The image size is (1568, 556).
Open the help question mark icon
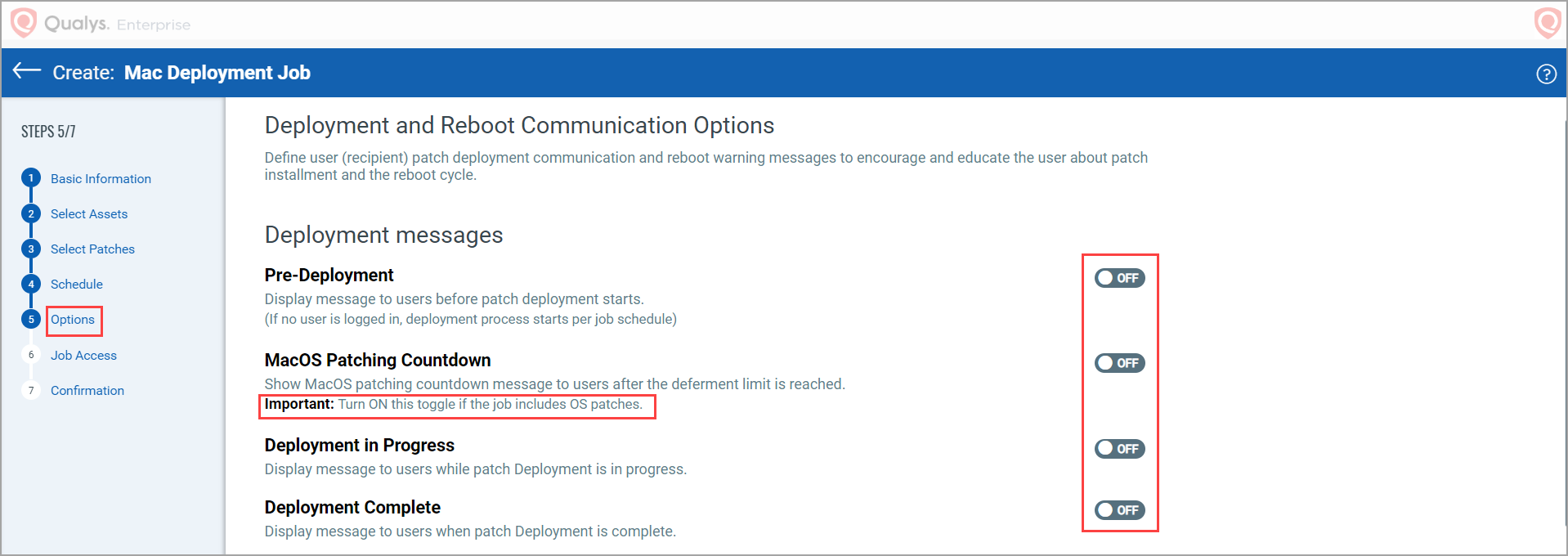tap(1547, 74)
